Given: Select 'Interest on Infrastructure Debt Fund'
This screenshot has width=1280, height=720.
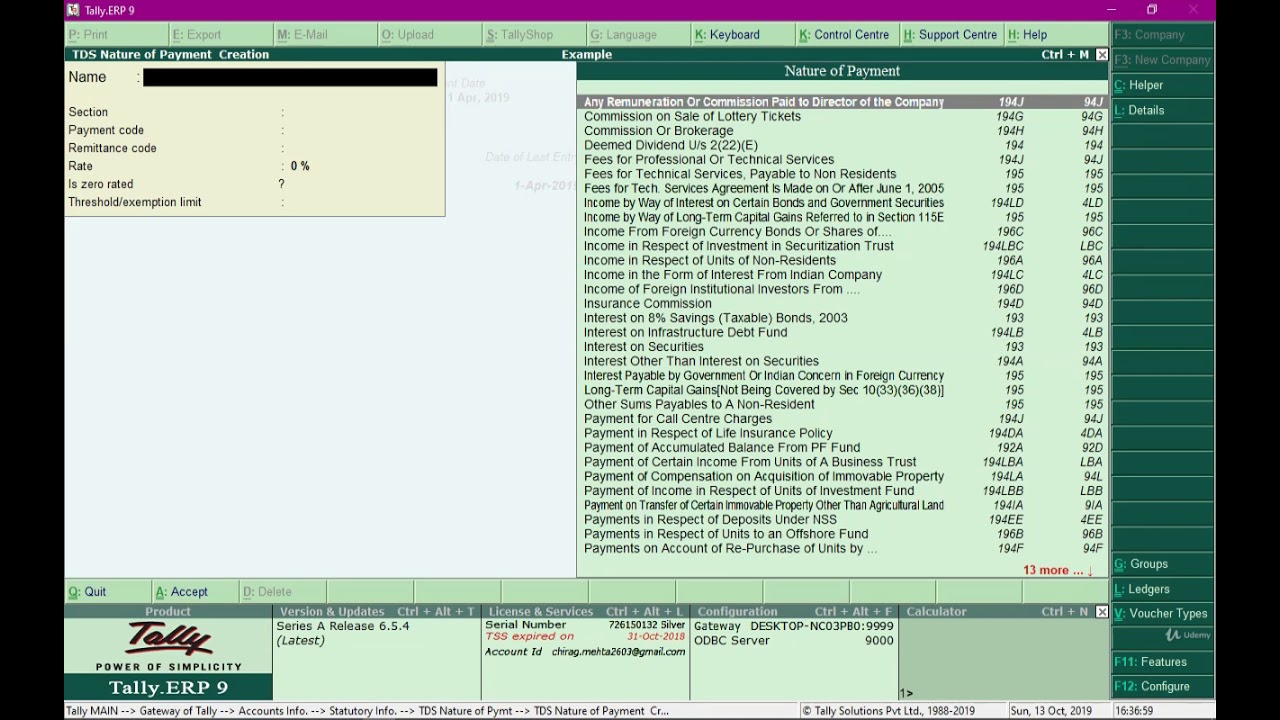Looking at the screenshot, I should (x=843, y=332).
